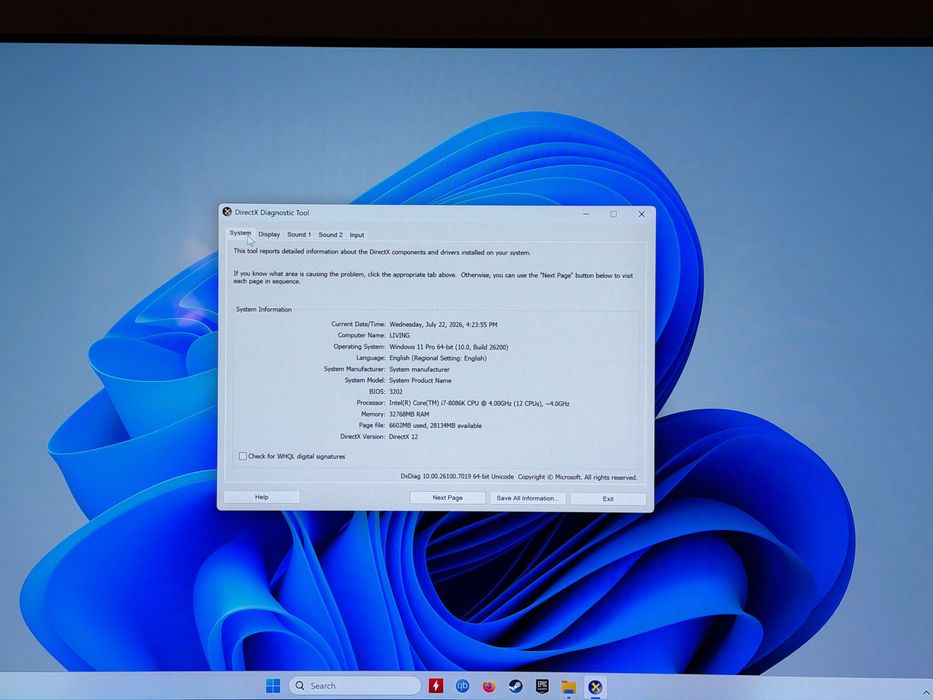This screenshot has height=700, width=933.
Task: Launch Firefox from the taskbar
Action: click(489, 686)
